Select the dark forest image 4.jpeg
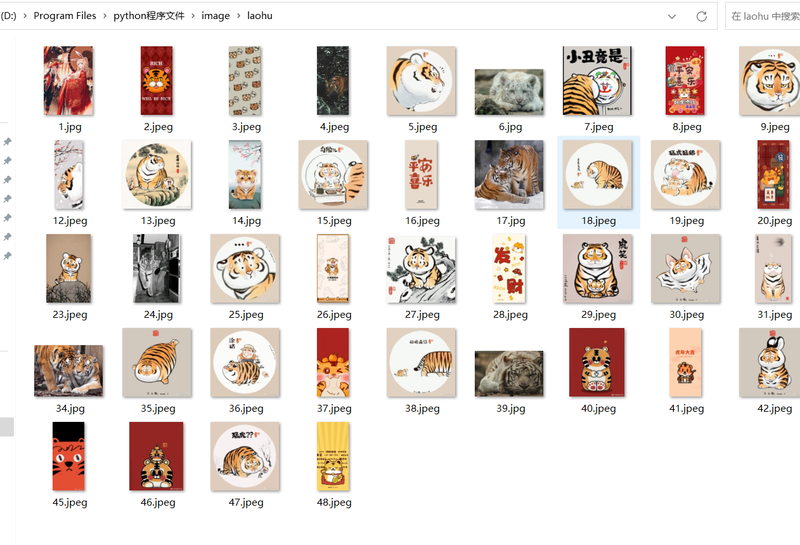 333,81
